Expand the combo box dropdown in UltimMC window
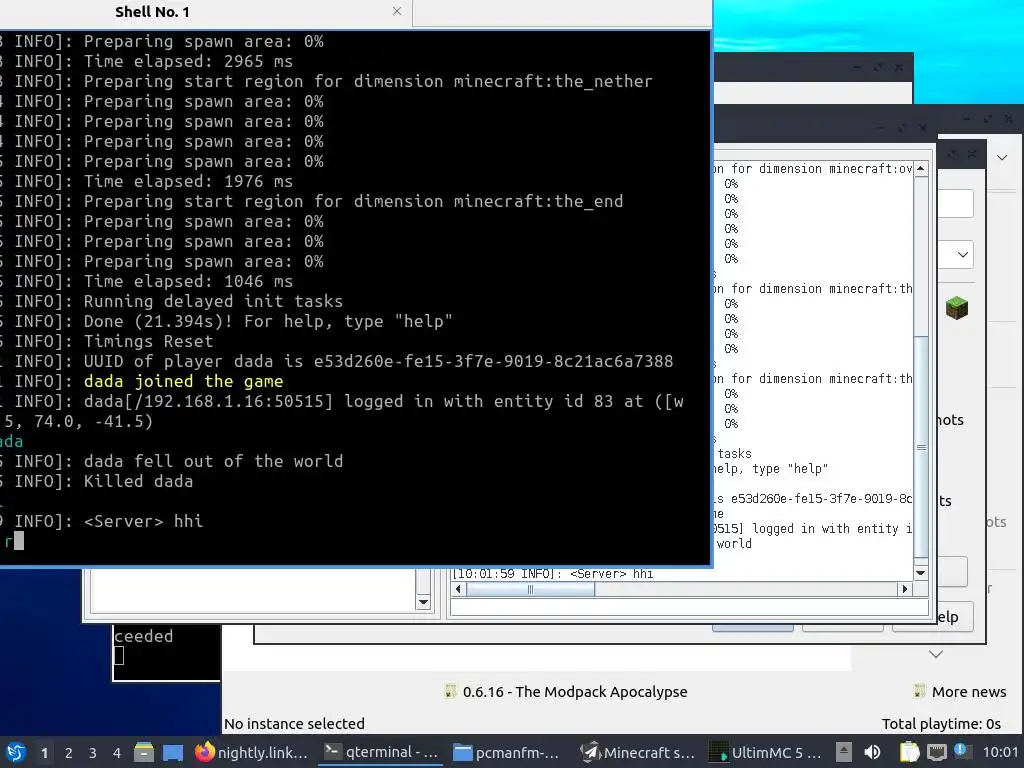This screenshot has height=768, width=1024. coord(963,254)
